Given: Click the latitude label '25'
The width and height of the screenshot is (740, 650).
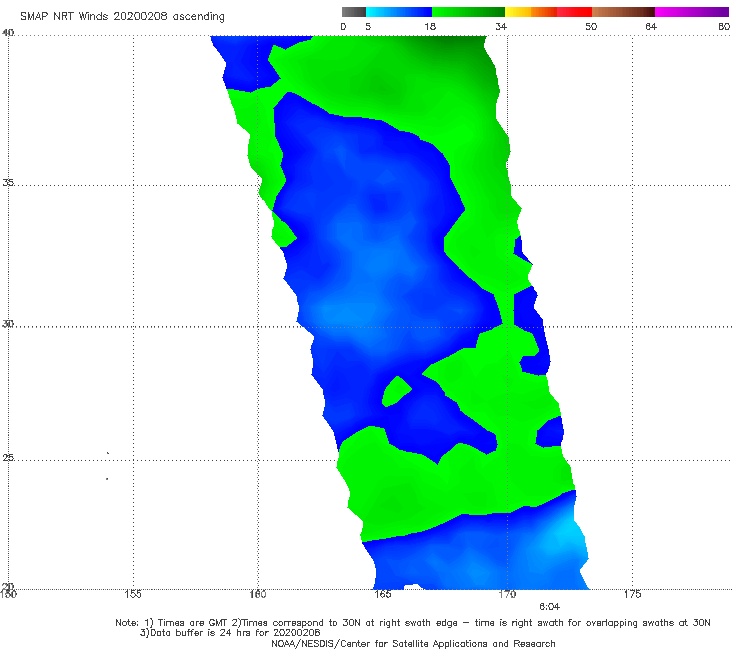Looking at the screenshot, I should pos(8,457).
